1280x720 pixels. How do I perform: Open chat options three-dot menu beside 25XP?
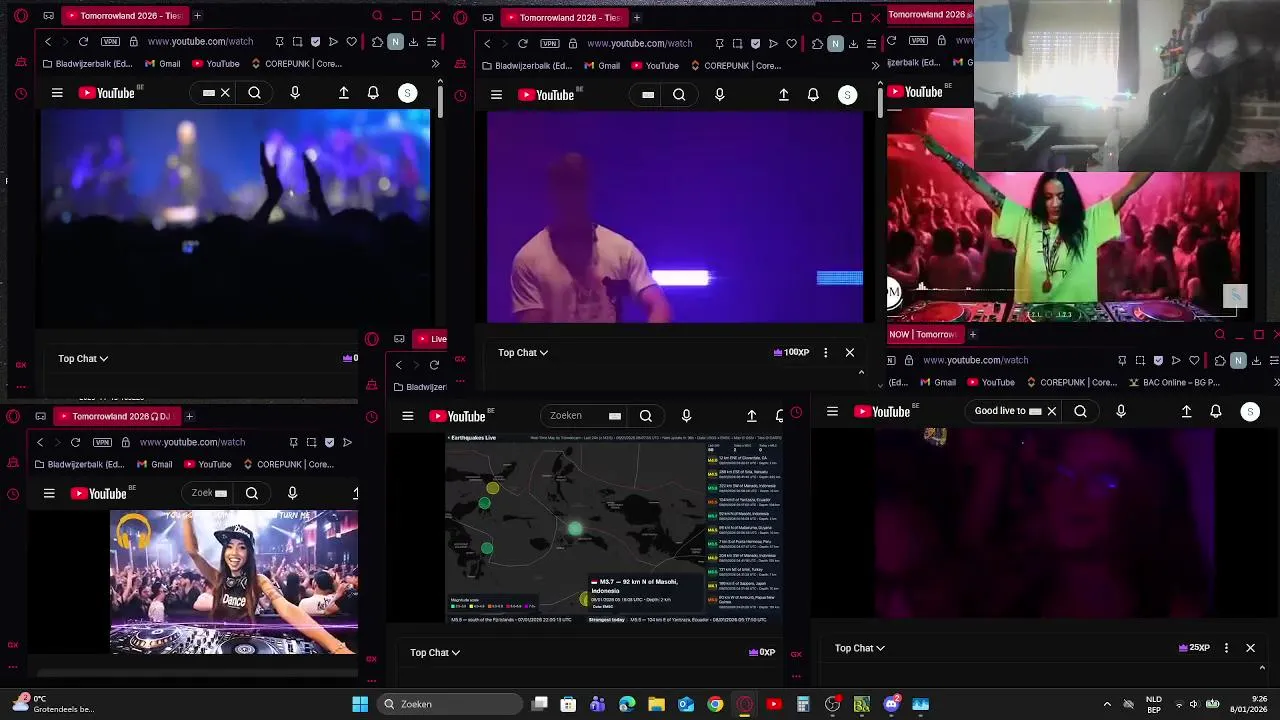(x=1226, y=648)
